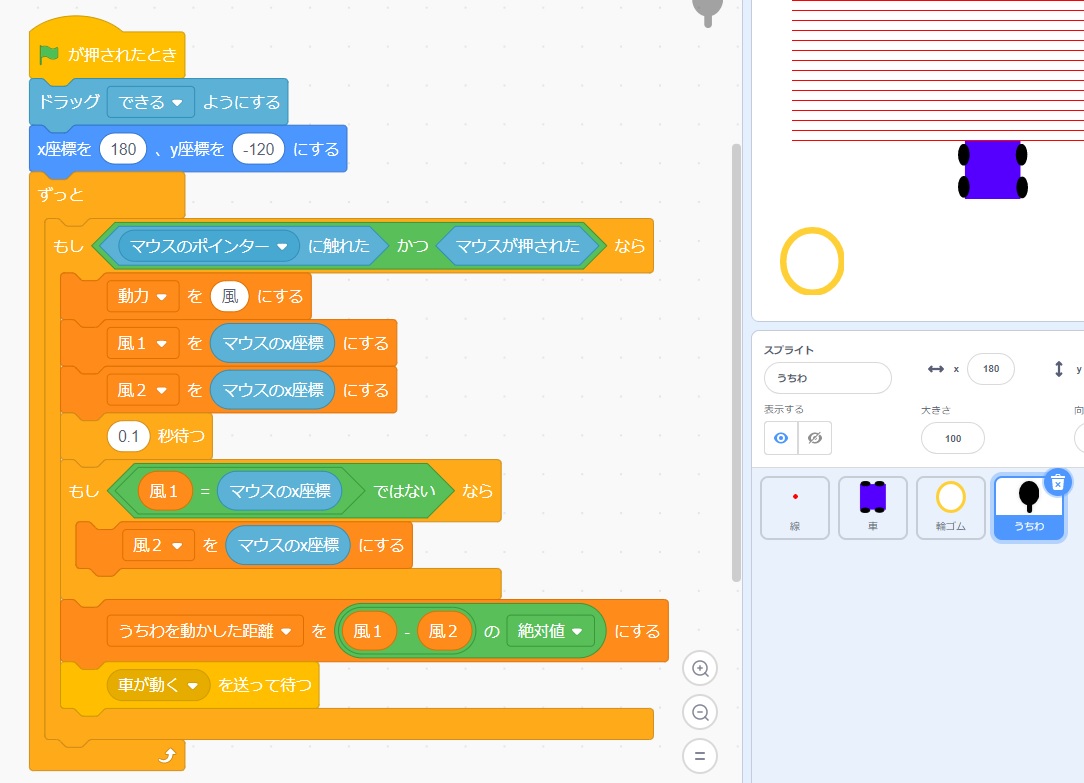Click the sprite name field うちわ
Image resolution: width=1084 pixels, height=783 pixels.
click(x=827, y=378)
